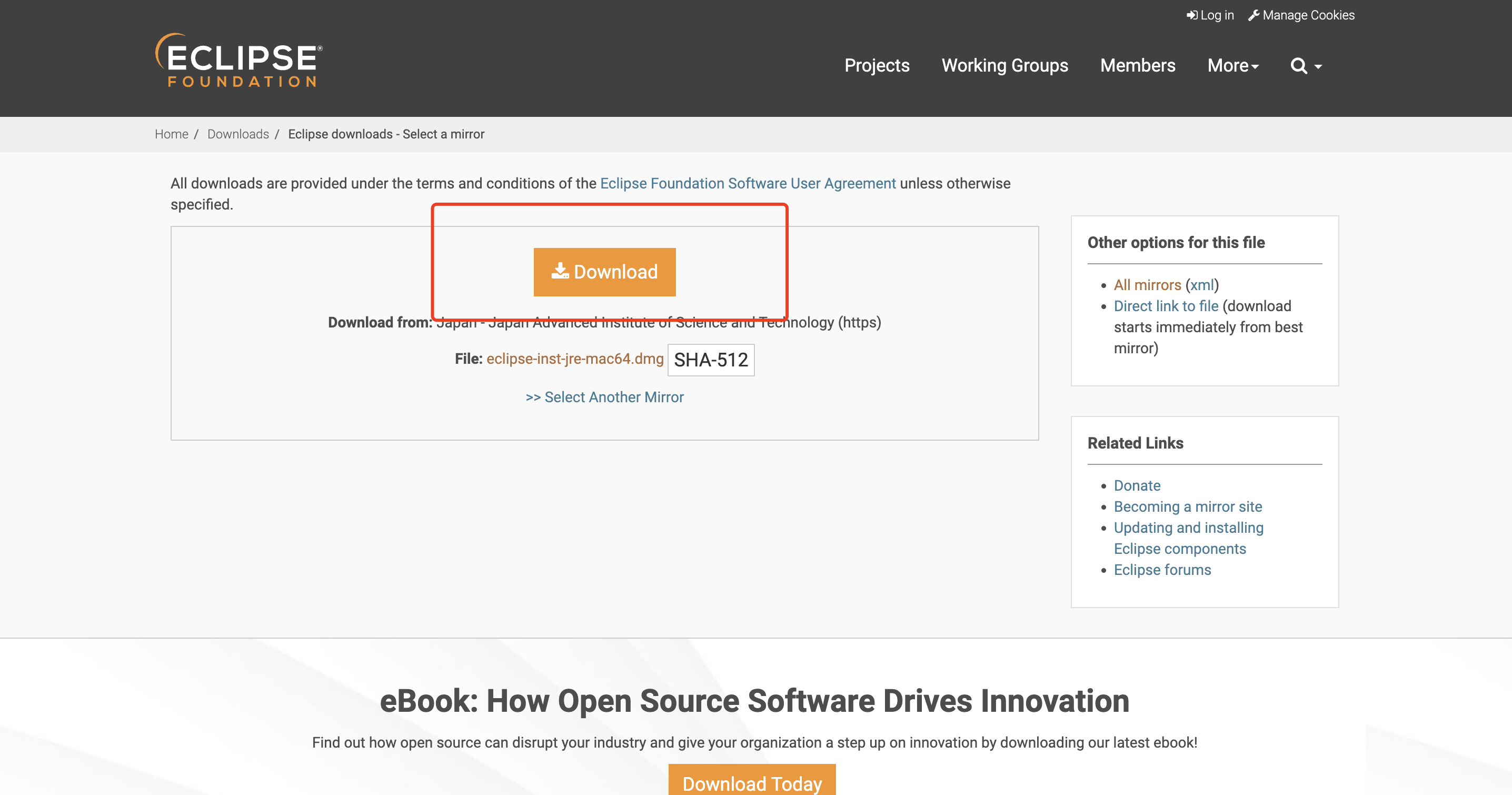This screenshot has width=1512, height=795.
Task: Click Direct link to file
Action: tap(1166, 306)
